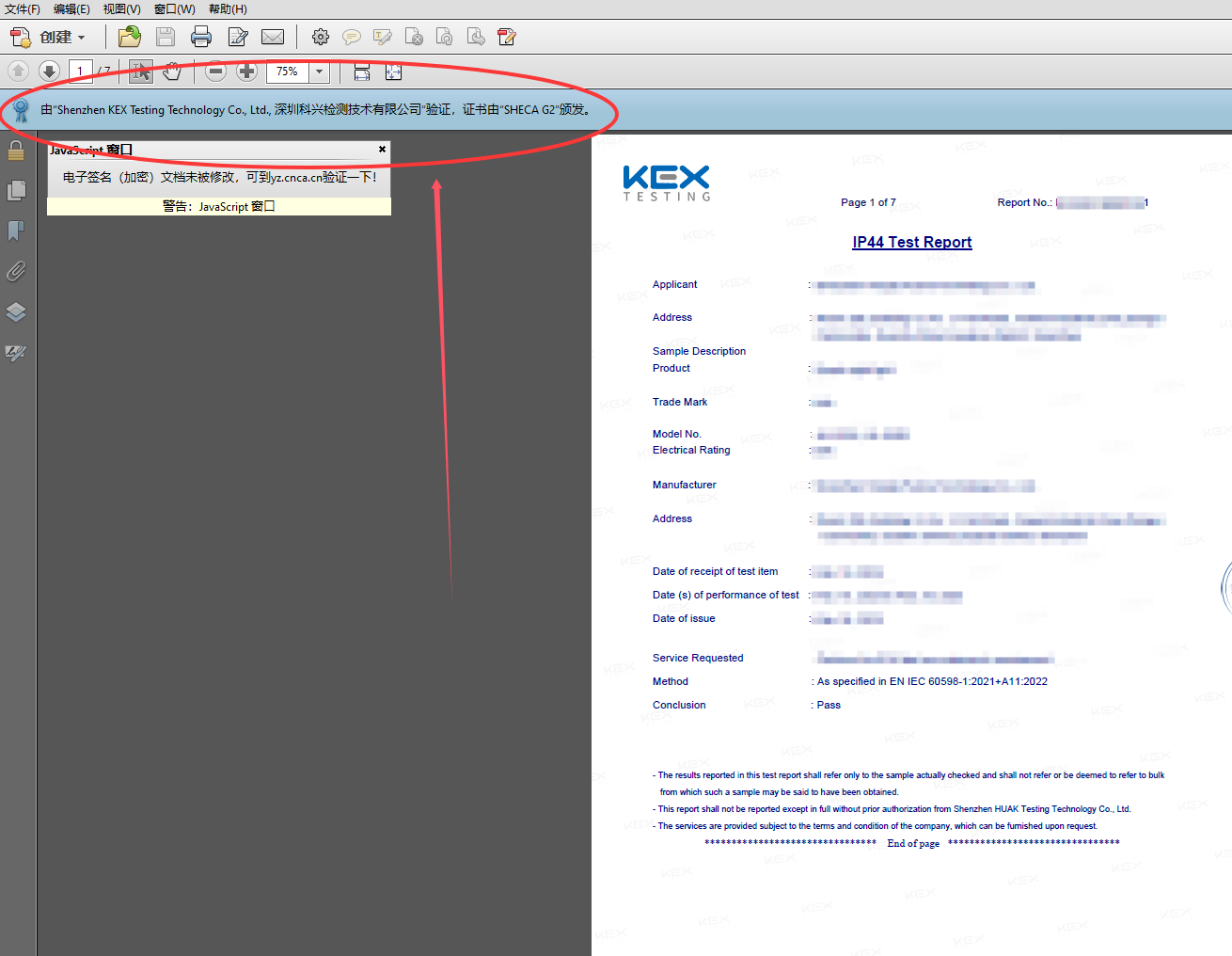Viewport: 1232px width, 956px height.
Task: Open the 编辑(E) menu
Action: (71, 9)
